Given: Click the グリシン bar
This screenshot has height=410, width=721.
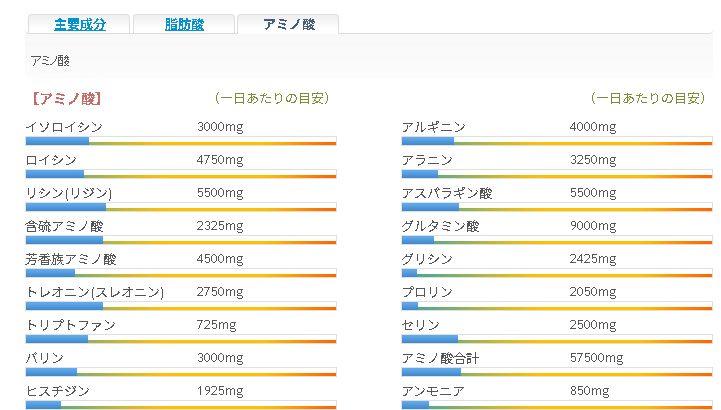Looking at the screenshot, I should [557, 273].
